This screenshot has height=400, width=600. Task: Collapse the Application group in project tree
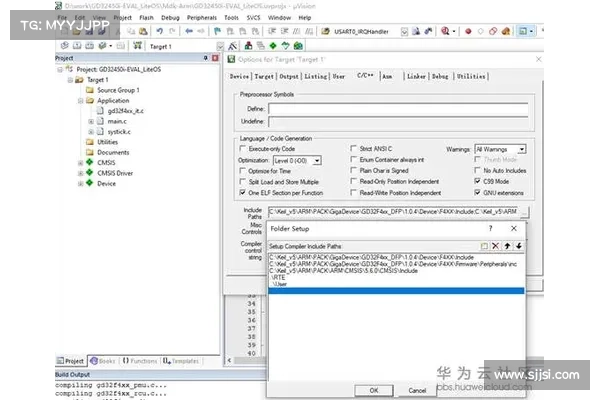coord(80,101)
